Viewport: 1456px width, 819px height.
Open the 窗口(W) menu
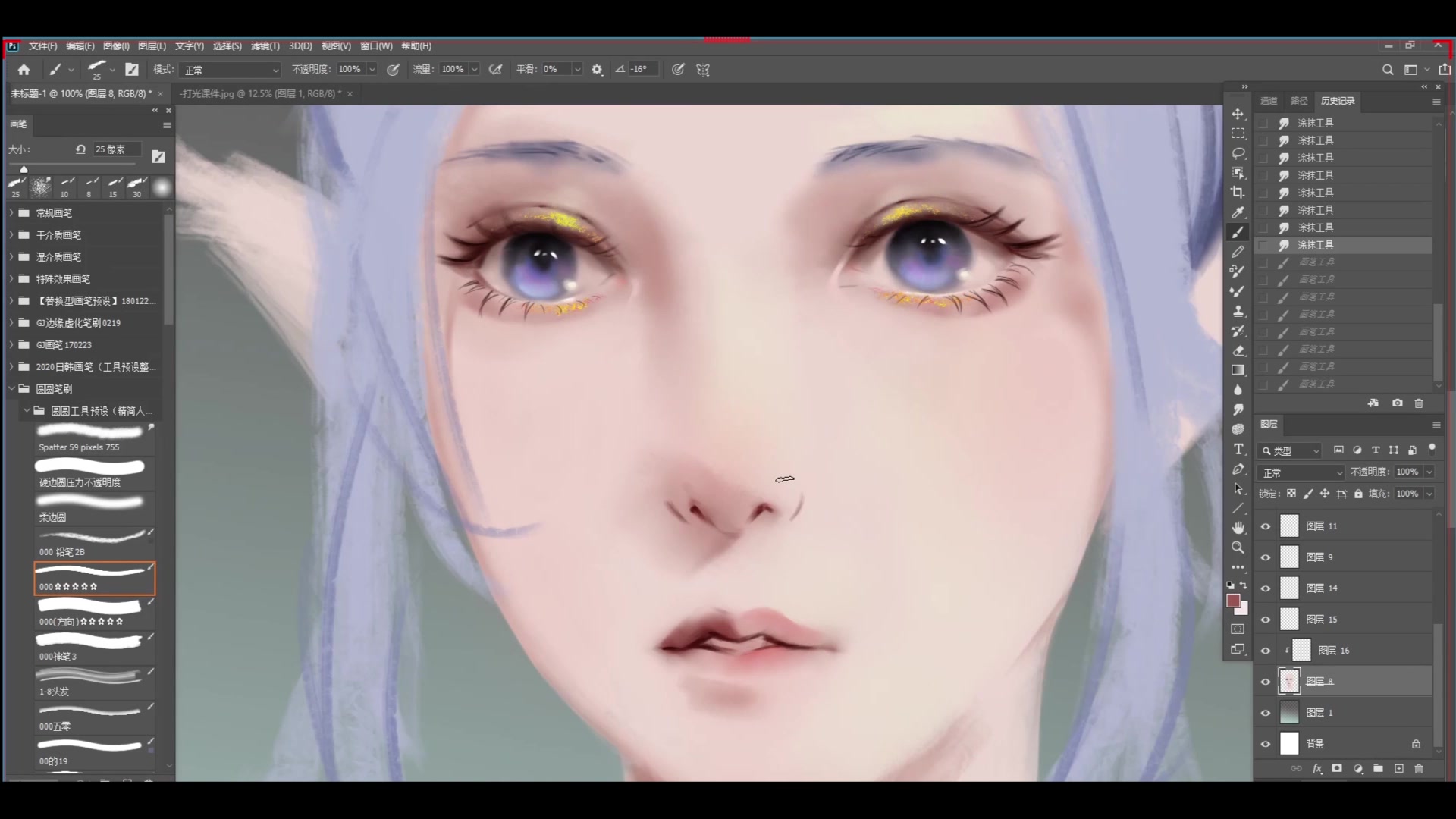[x=376, y=46]
